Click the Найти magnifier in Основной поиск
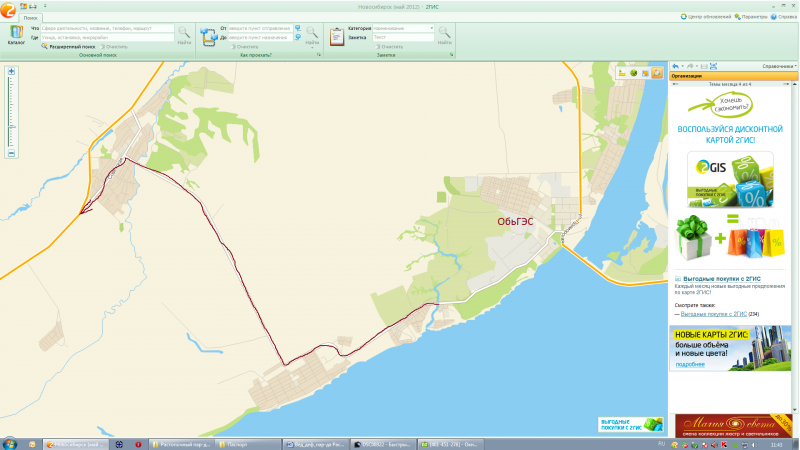The image size is (800, 450). point(184,33)
